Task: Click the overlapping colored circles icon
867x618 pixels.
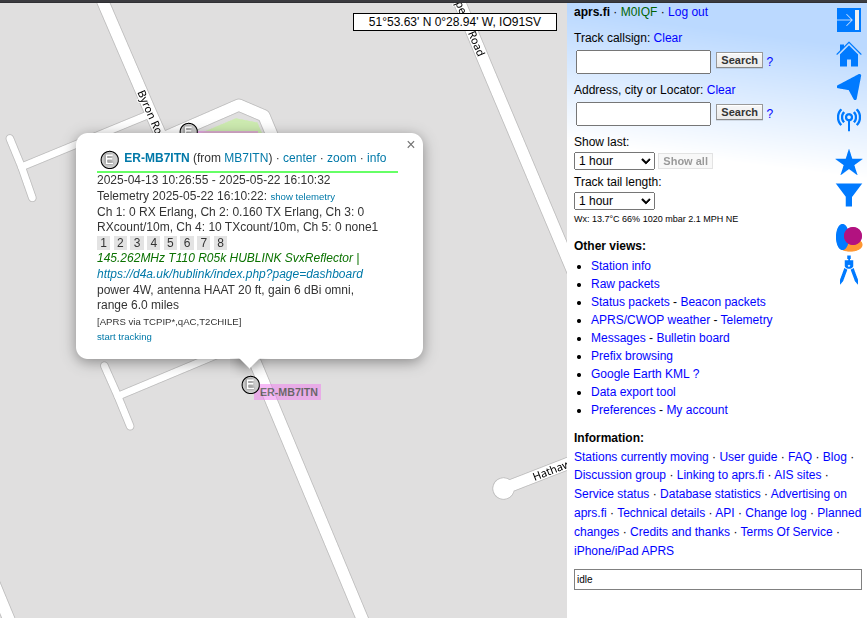Action: pos(848,237)
